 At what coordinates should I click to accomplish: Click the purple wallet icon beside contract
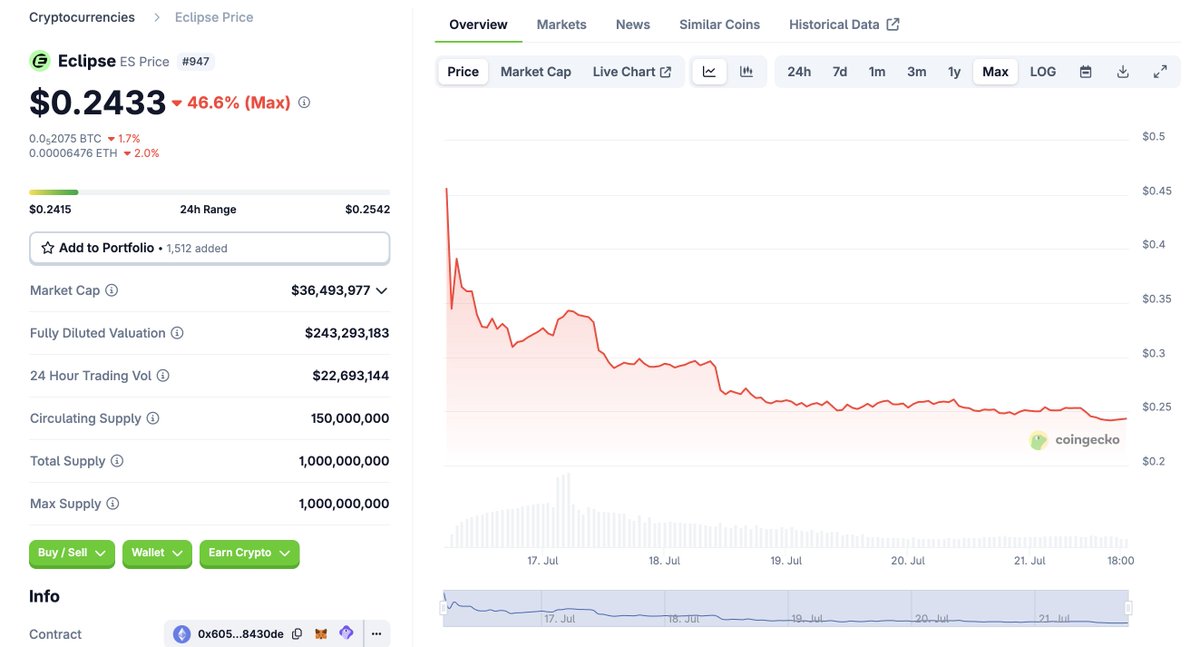[x=346, y=634]
